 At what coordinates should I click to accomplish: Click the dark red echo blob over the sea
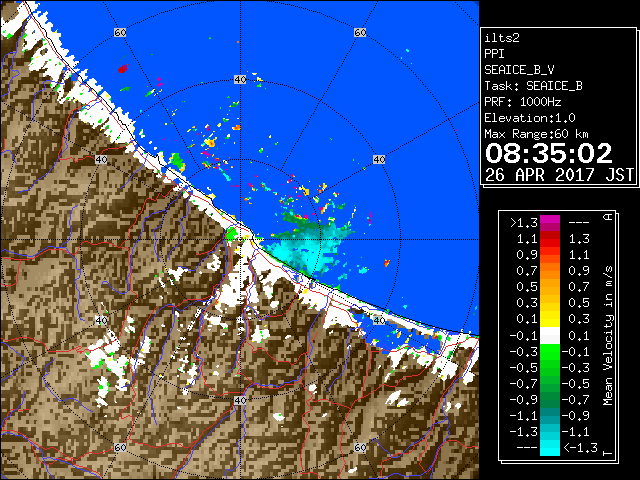coord(123,69)
